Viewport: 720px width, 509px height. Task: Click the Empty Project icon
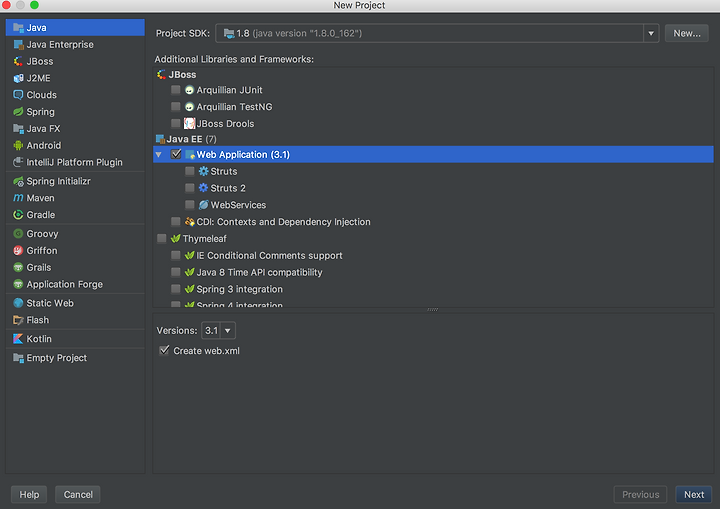[18, 358]
